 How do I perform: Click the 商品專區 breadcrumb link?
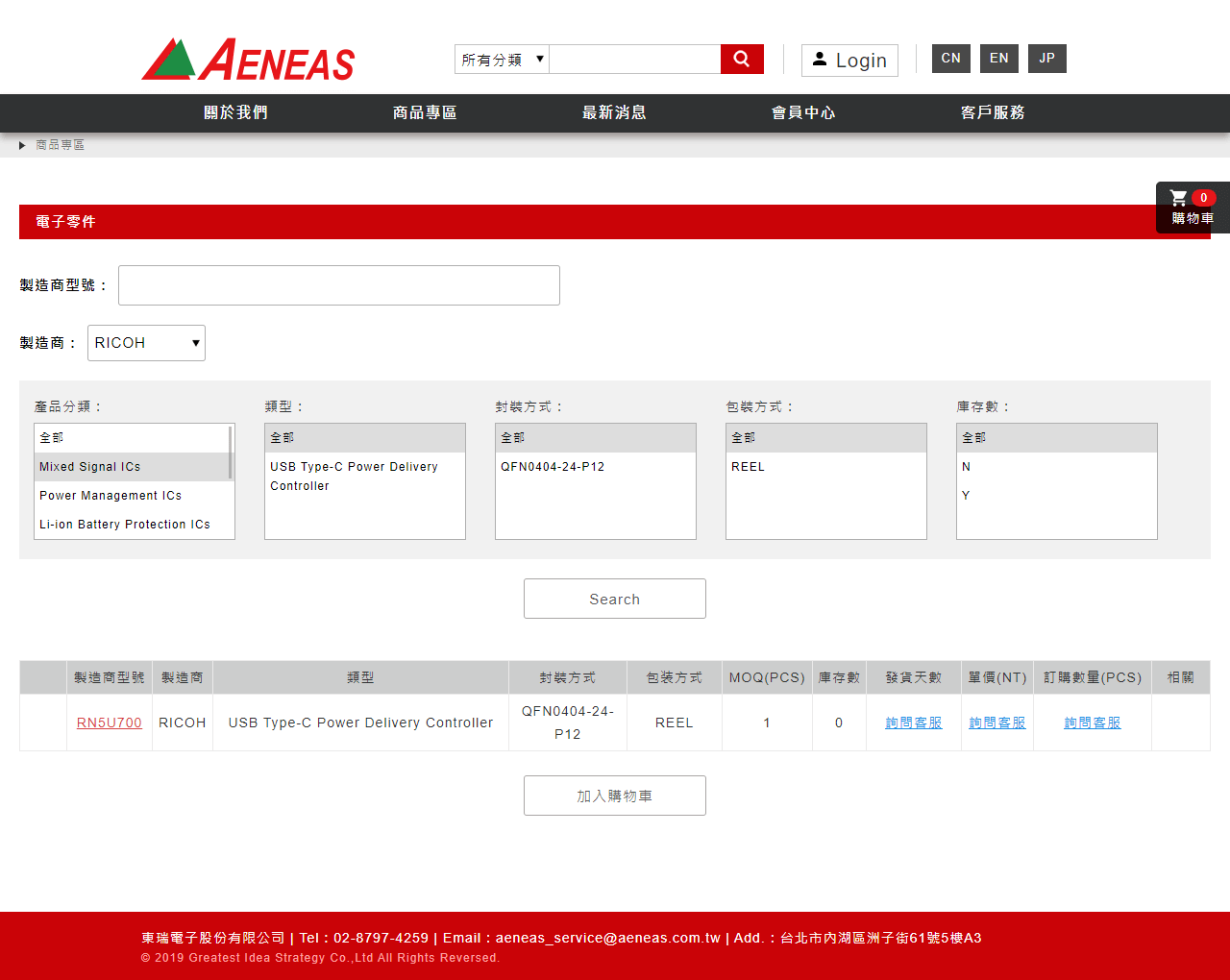(x=61, y=145)
